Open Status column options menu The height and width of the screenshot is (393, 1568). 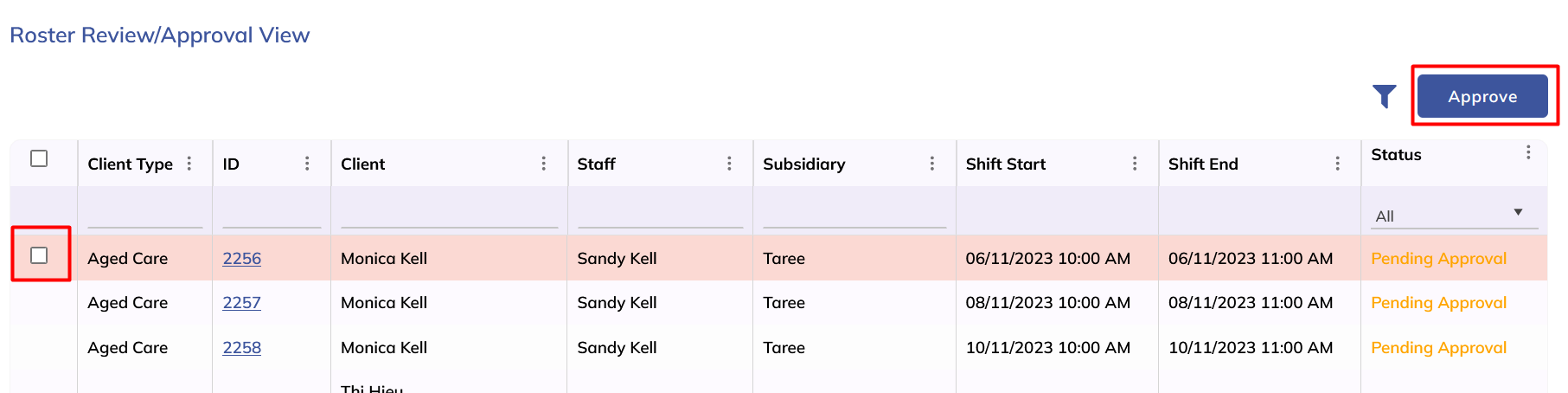tap(1528, 152)
